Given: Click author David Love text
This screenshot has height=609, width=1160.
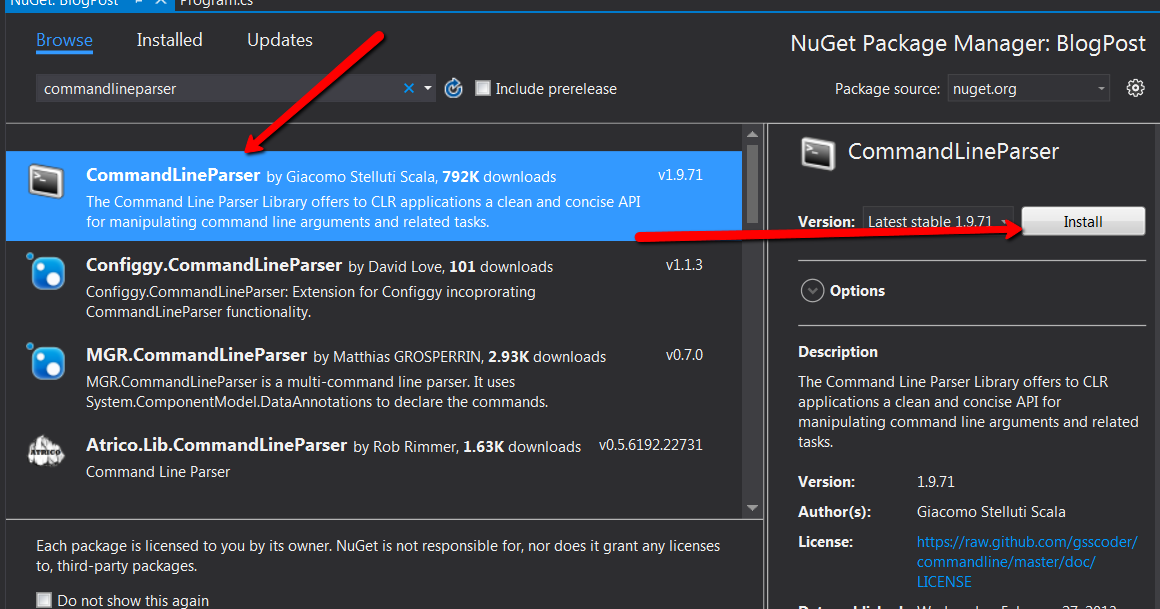Looking at the screenshot, I should 405,267.
